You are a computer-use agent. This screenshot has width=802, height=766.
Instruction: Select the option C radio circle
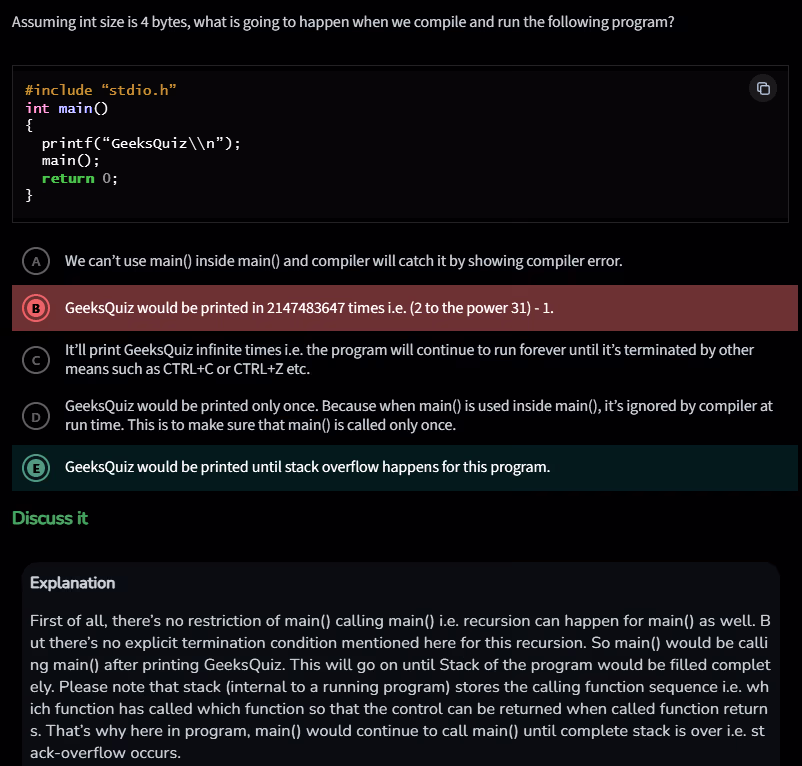[36, 360]
